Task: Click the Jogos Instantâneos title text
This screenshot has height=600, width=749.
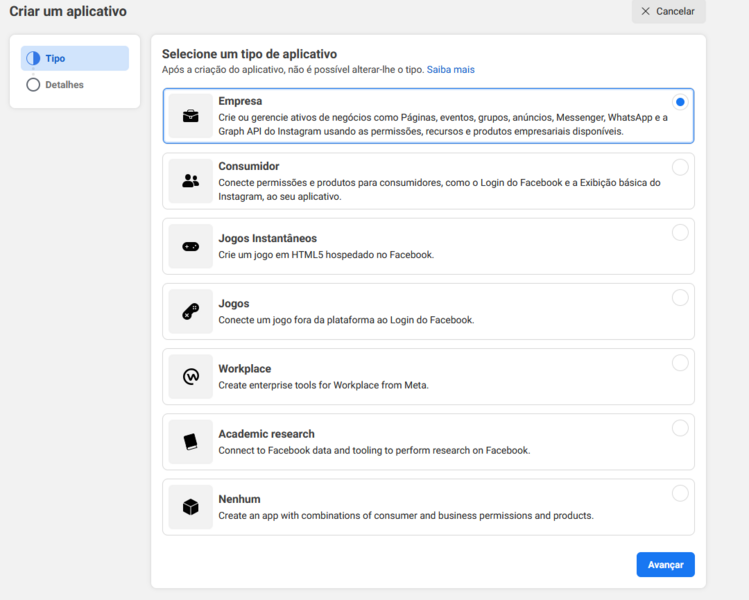Action: (x=268, y=238)
